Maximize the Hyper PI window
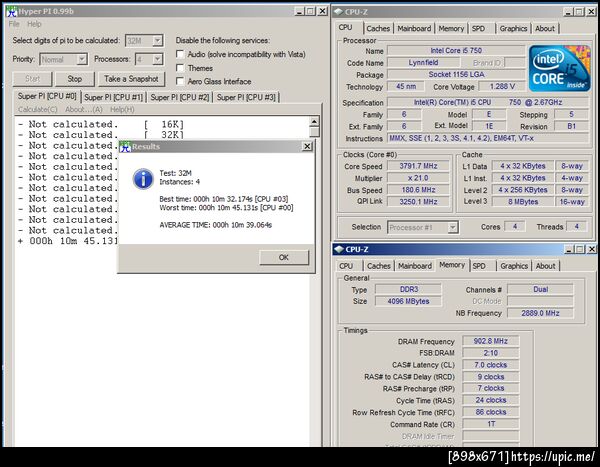 (x=310, y=11)
